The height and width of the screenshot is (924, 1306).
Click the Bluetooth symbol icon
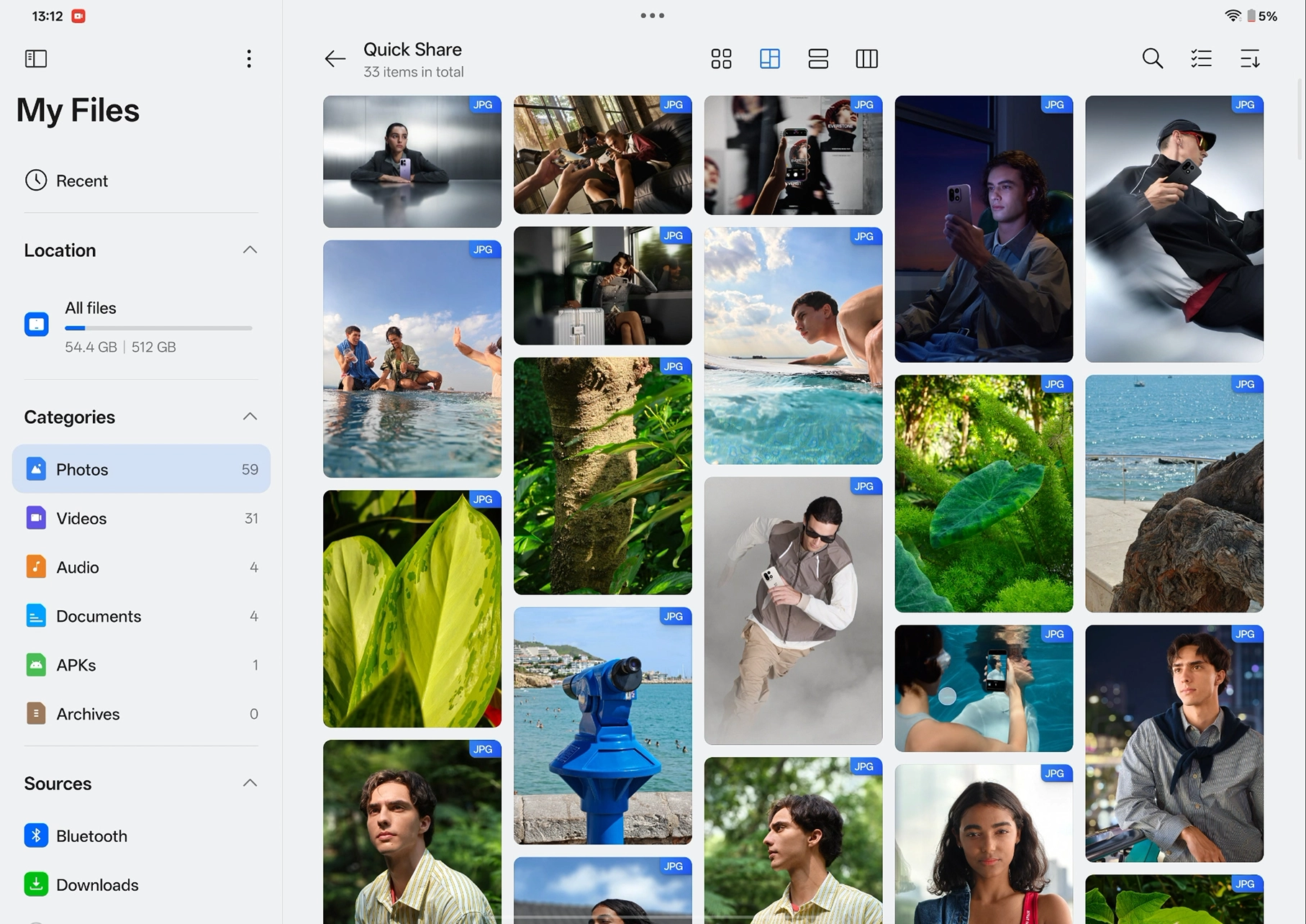(36, 835)
